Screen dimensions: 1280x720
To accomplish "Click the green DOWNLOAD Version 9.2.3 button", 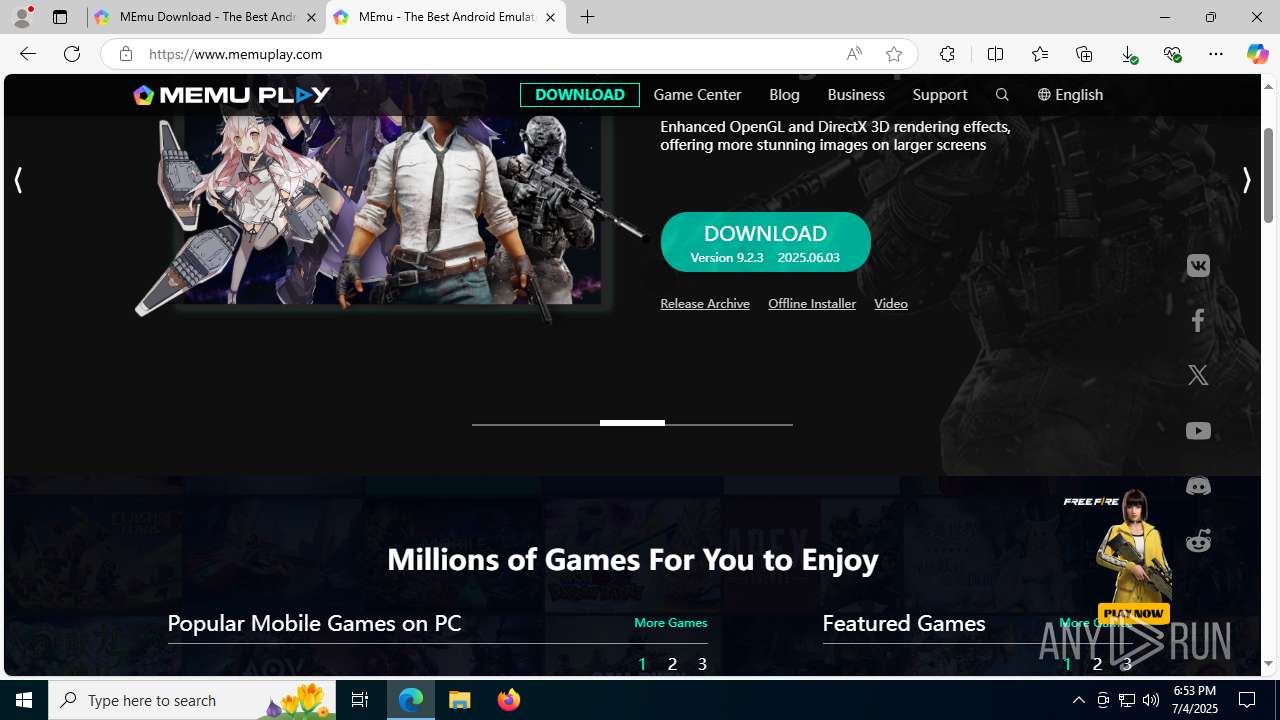I will [765, 242].
